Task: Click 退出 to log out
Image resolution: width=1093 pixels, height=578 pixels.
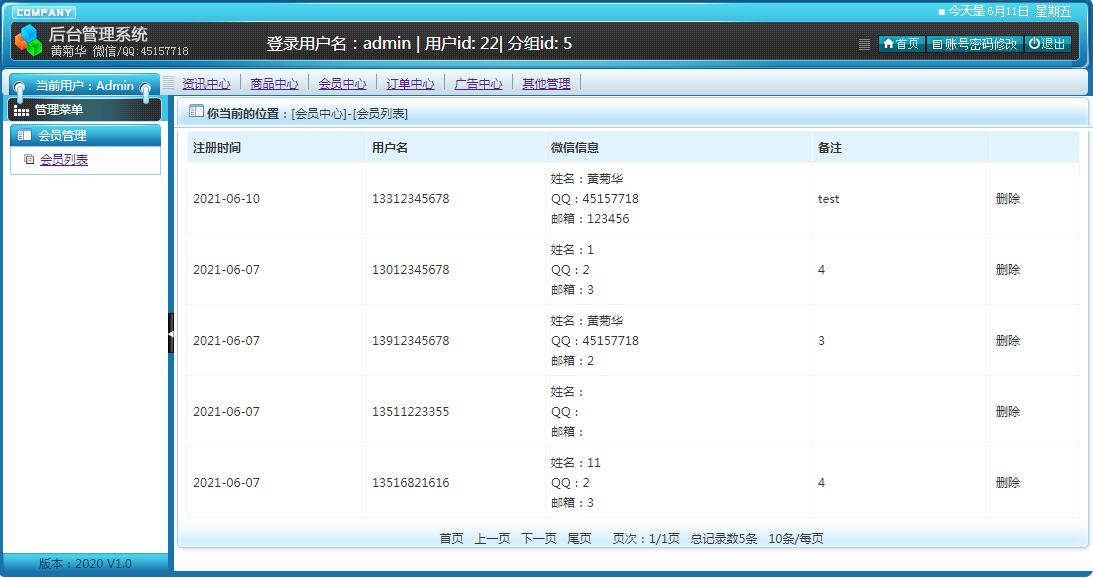Action: coord(1048,44)
